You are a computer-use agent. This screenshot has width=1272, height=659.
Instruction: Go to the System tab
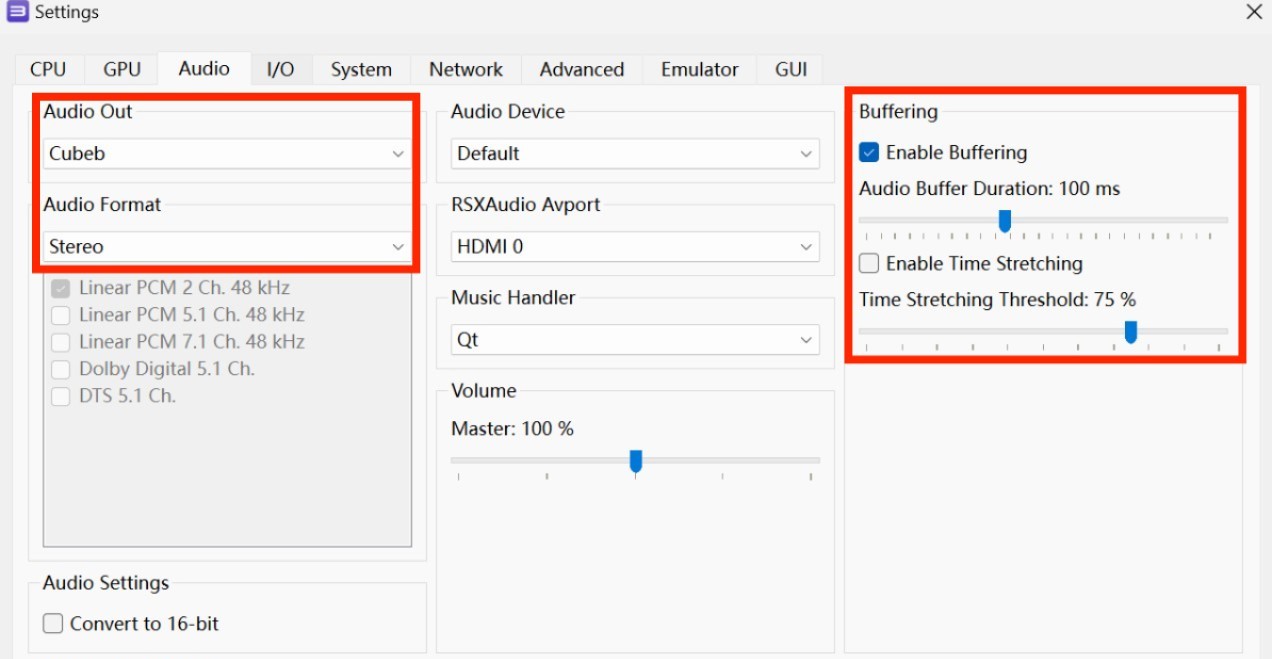coord(361,69)
